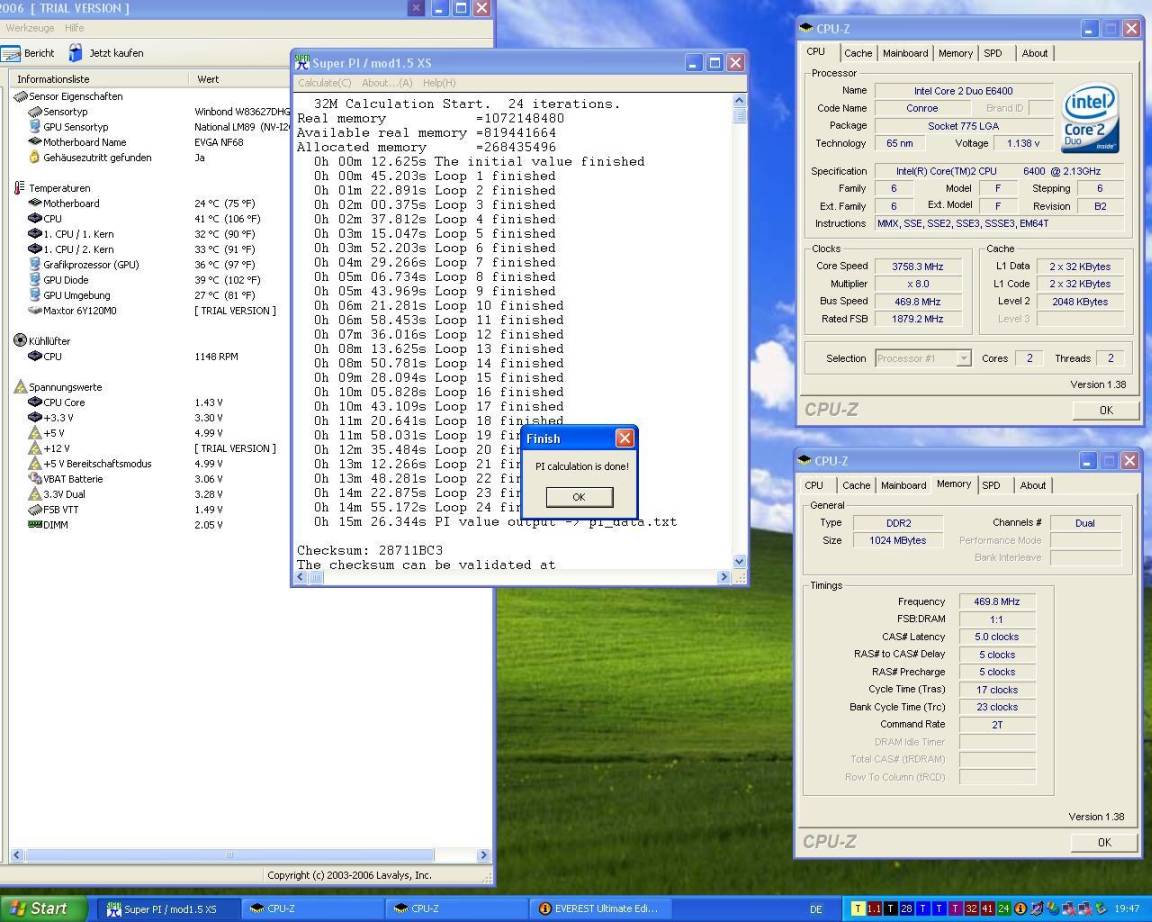The image size is (1152, 922).
Task: Click the black T tray icon
Action: pos(890,909)
